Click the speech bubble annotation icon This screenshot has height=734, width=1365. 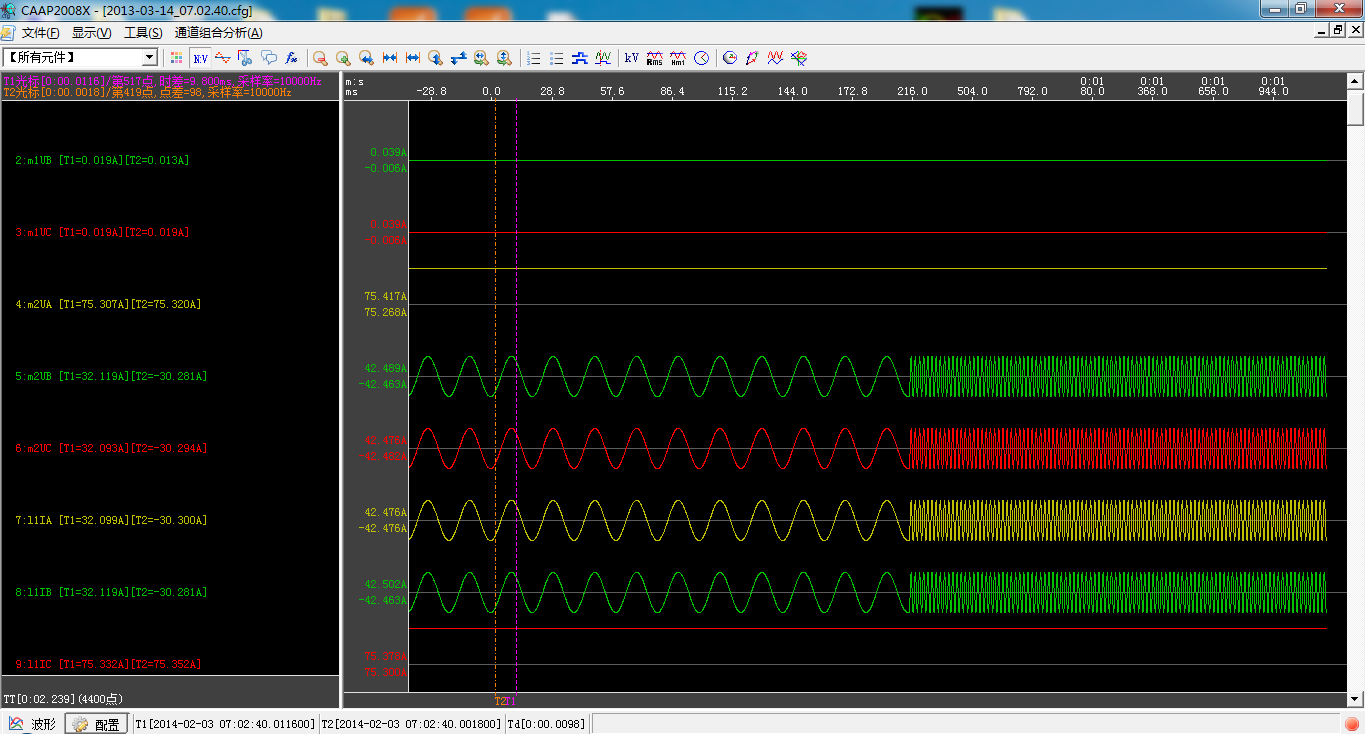coord(268,58)
